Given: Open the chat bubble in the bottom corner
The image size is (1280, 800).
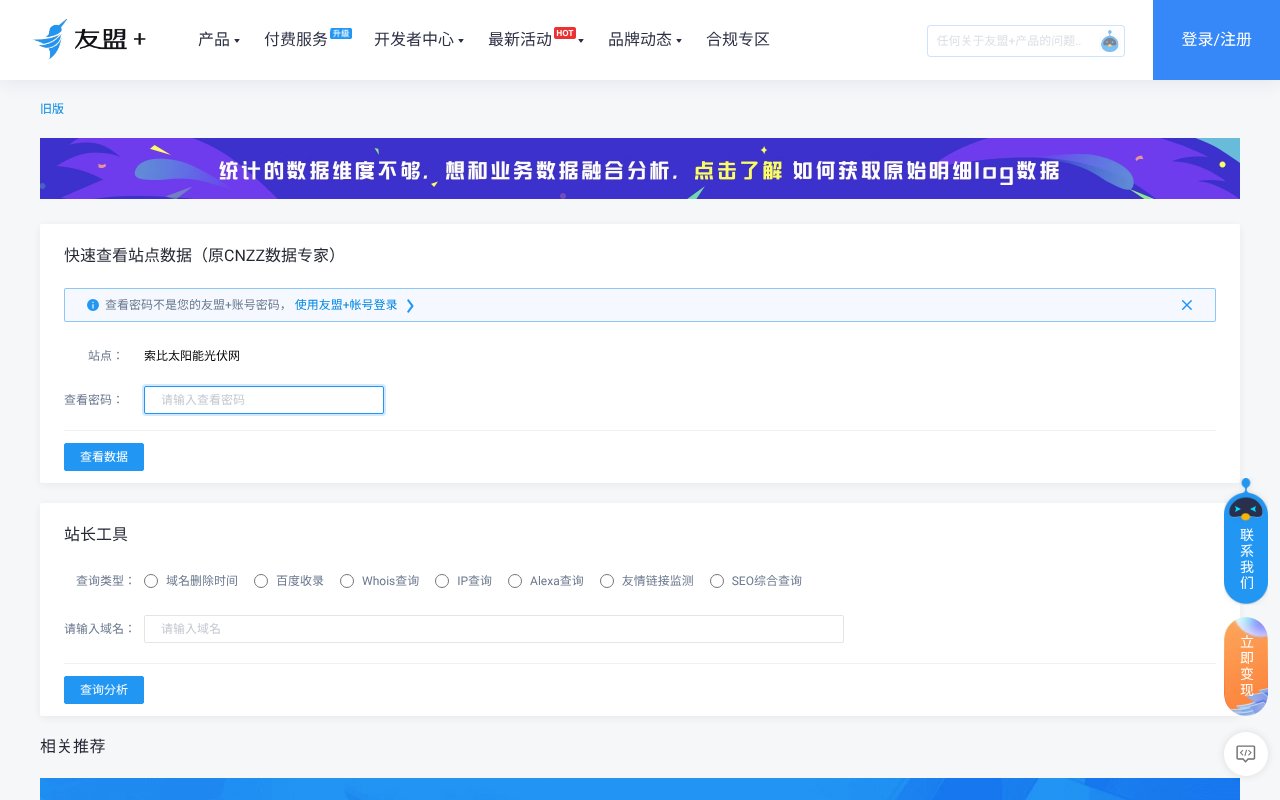Looking at the screenshot, I should pyautogui.click(x=1246, y=754).
